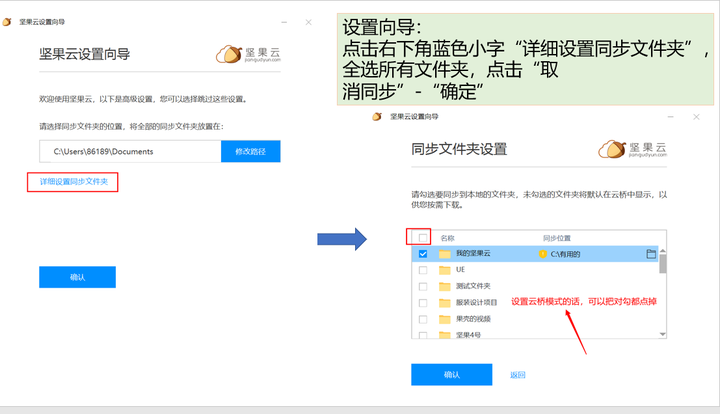
Task: Click 确认 in the 同步文件夹设置 window
Action: point(451,375)
